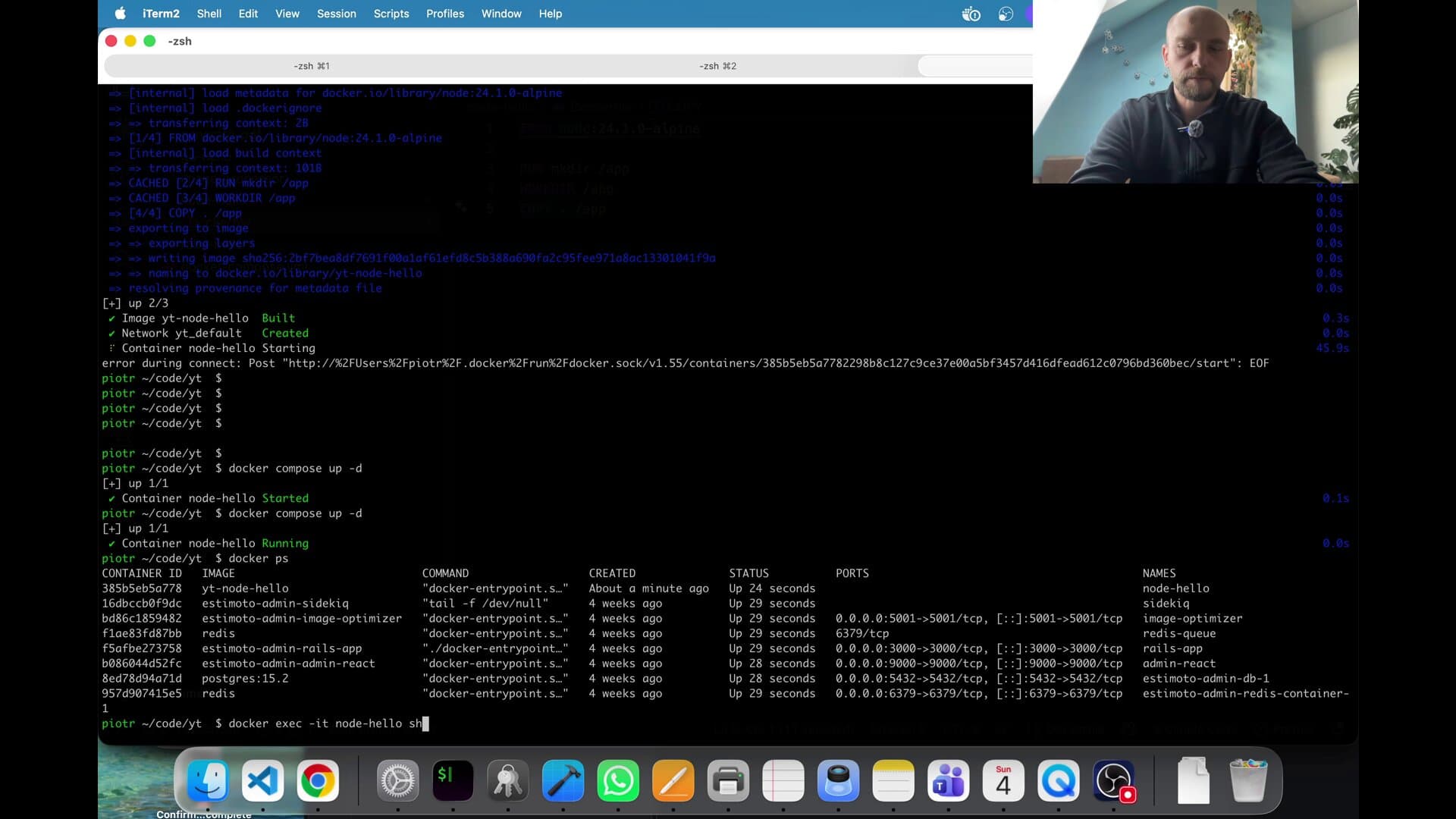The height and width of the screenshot is (819, 1456).
Task: Open Google Chrome from the Dock
Action: pos(317,780)
